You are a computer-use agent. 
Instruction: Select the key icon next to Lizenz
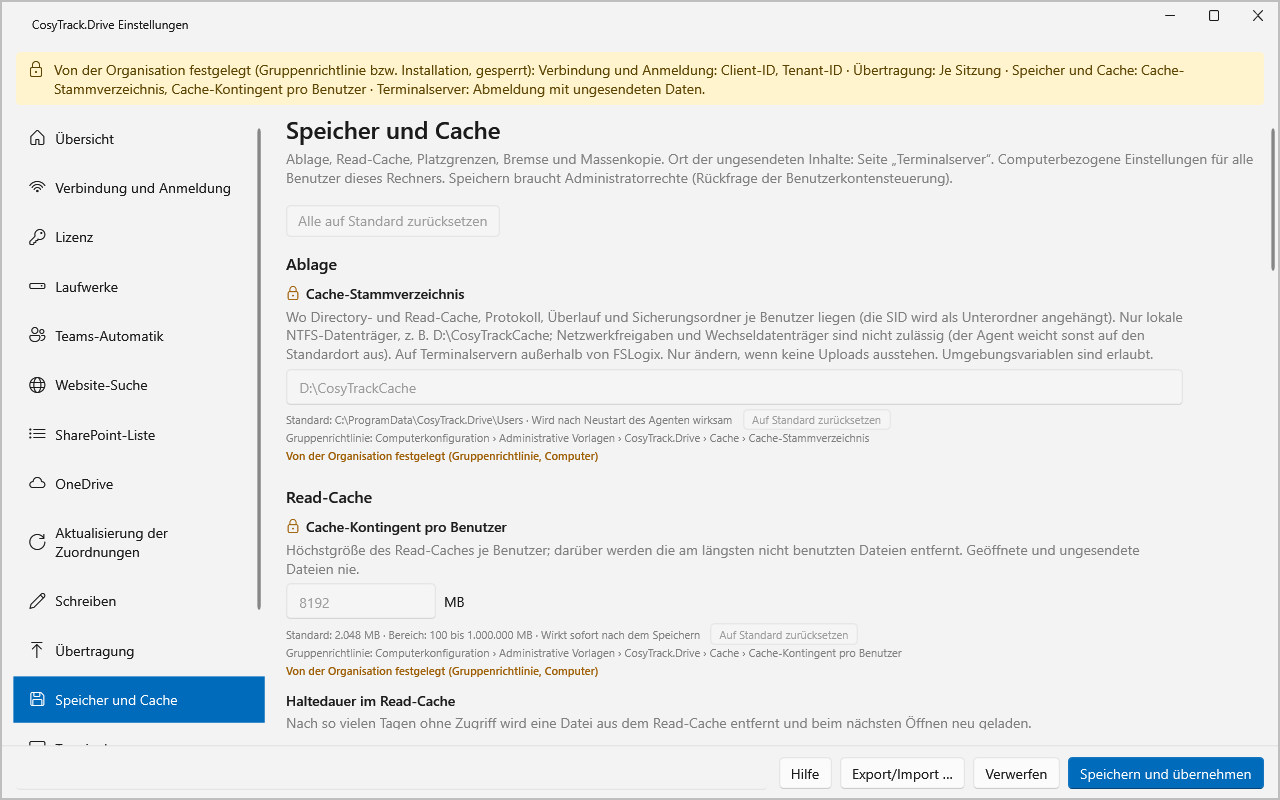(x=37, y=237)
